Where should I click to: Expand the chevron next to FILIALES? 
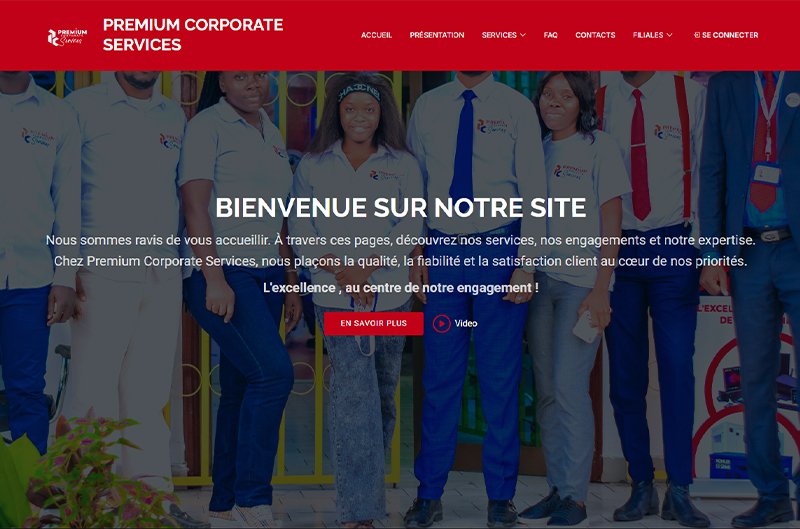[669, 35]
